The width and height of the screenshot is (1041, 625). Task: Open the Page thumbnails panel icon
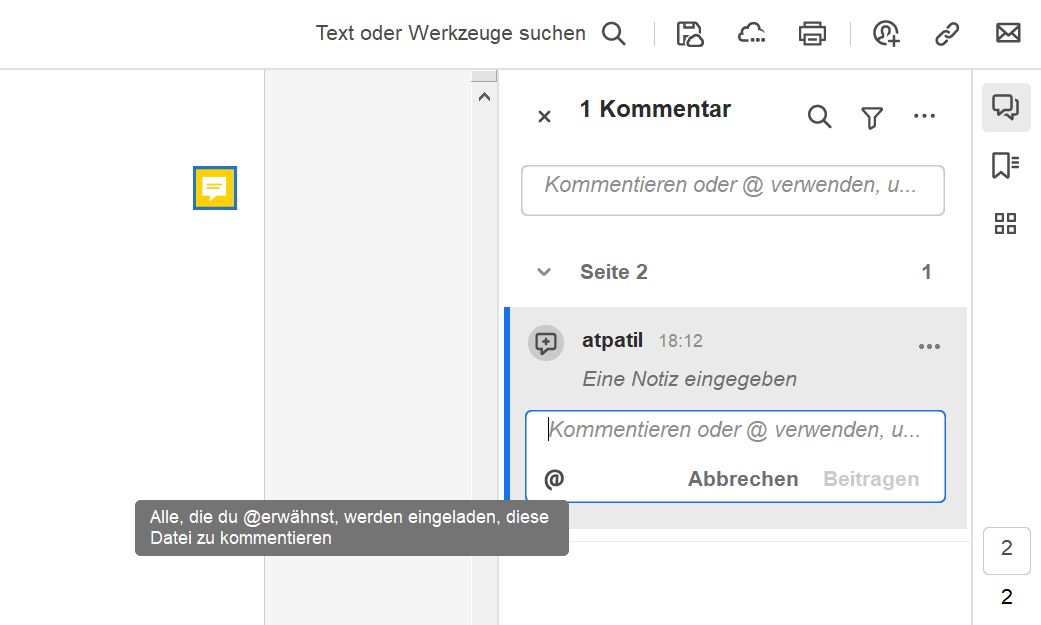(1005, 223)
